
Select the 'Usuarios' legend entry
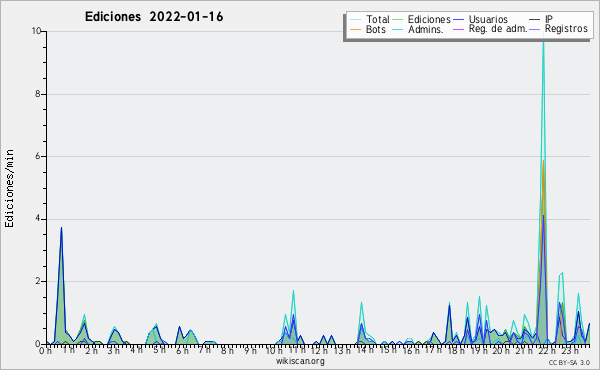coord(488,19)
